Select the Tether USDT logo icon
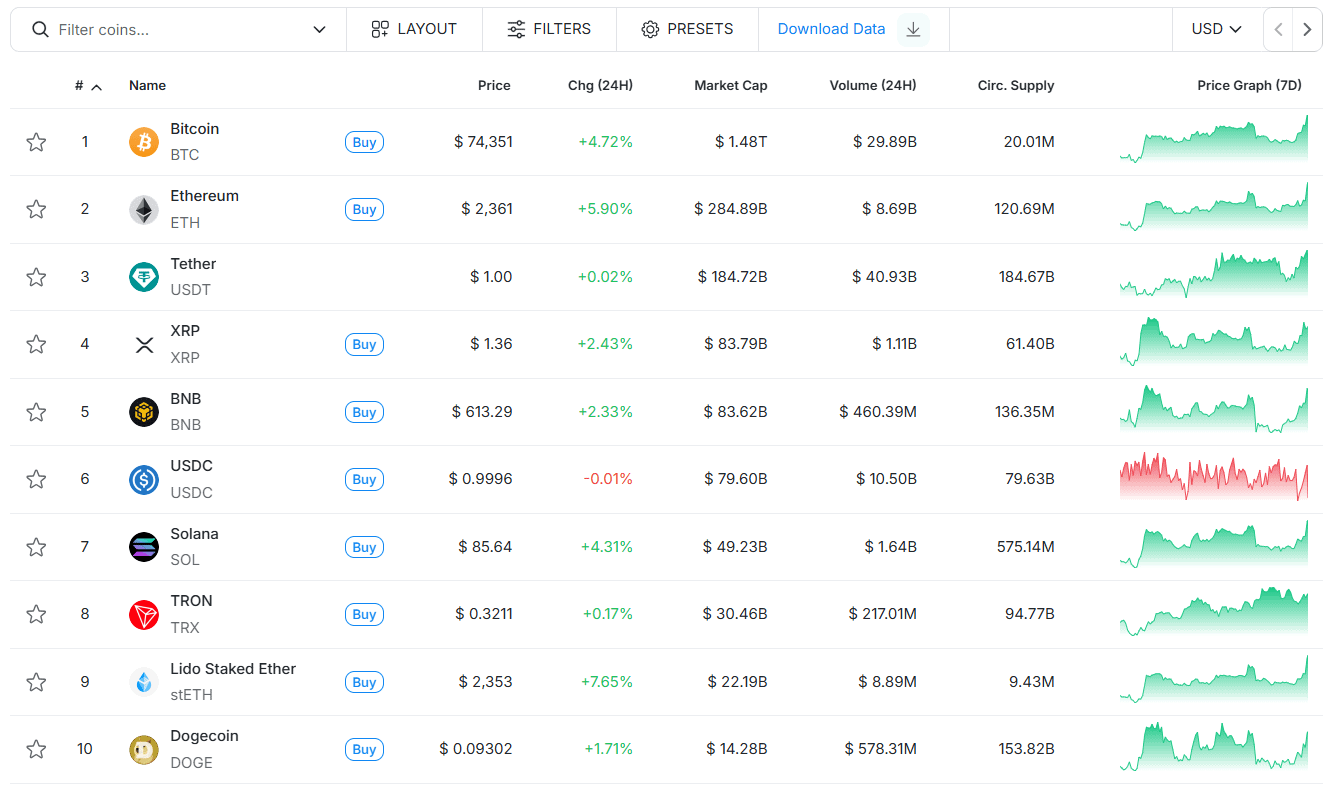Screen dimensions: 1333x801 [143, 276]
